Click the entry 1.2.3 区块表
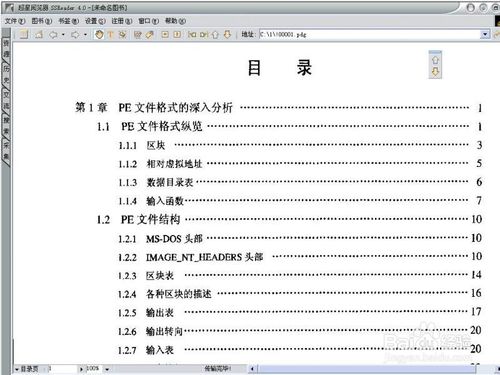This screenshot has width=500, height=375. coord(146,276)
